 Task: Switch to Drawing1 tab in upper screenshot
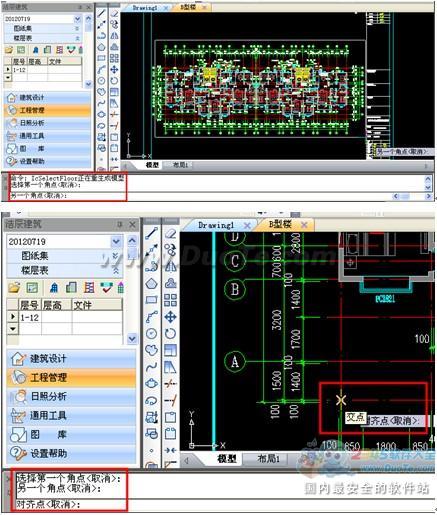coord(145,7)
